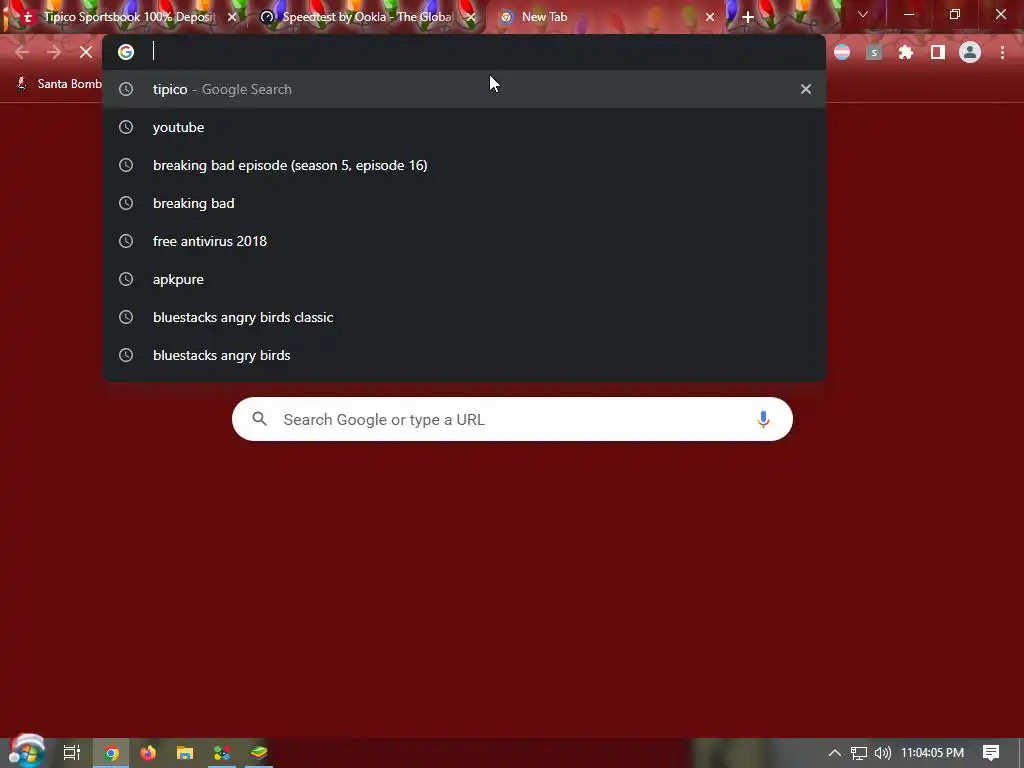Click the clock showing 11:04:05 PM
The width and height of the screenshot is (1024, 768).
(x=933, y=753)
